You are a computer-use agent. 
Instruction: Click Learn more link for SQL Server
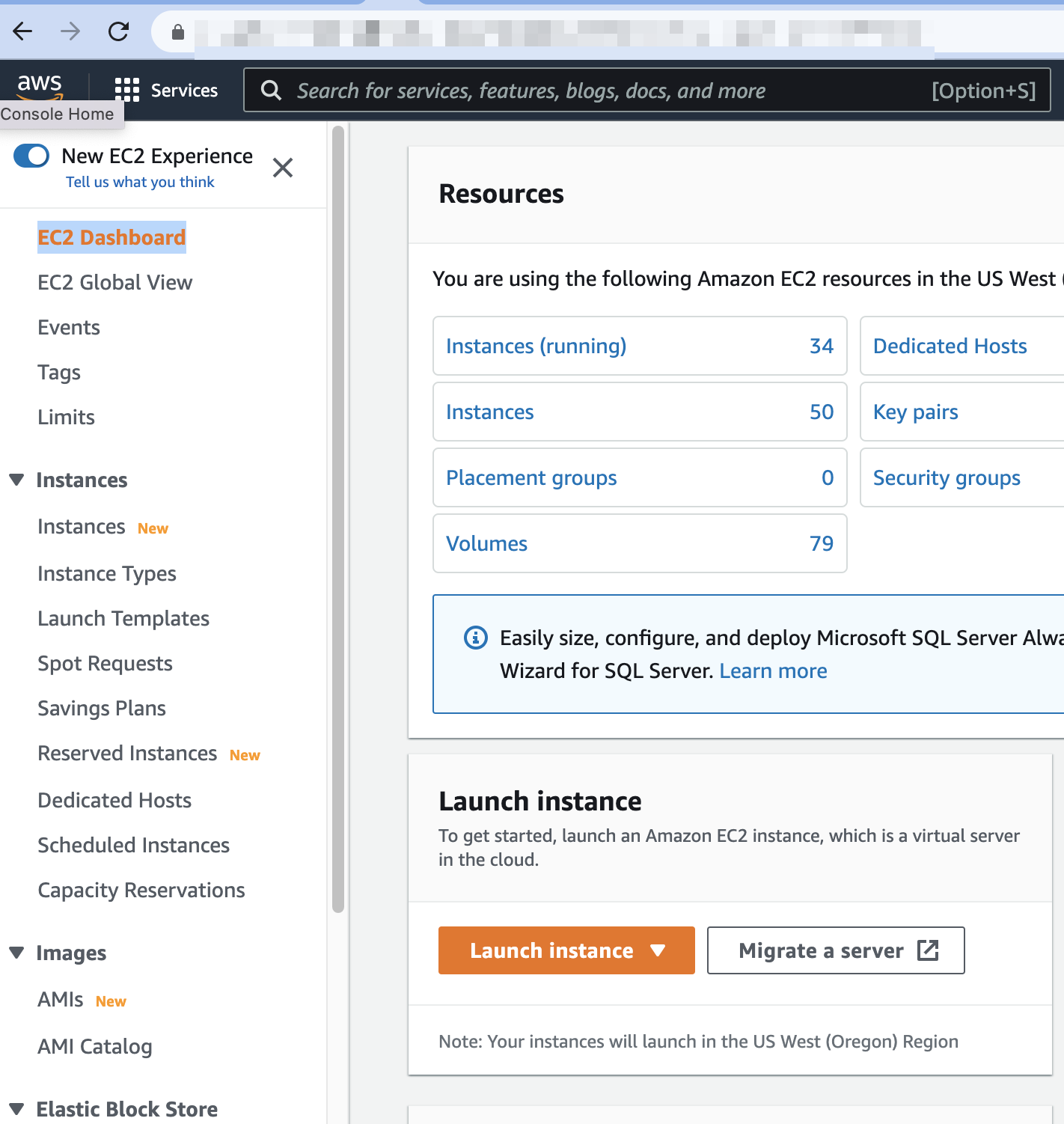773,671
